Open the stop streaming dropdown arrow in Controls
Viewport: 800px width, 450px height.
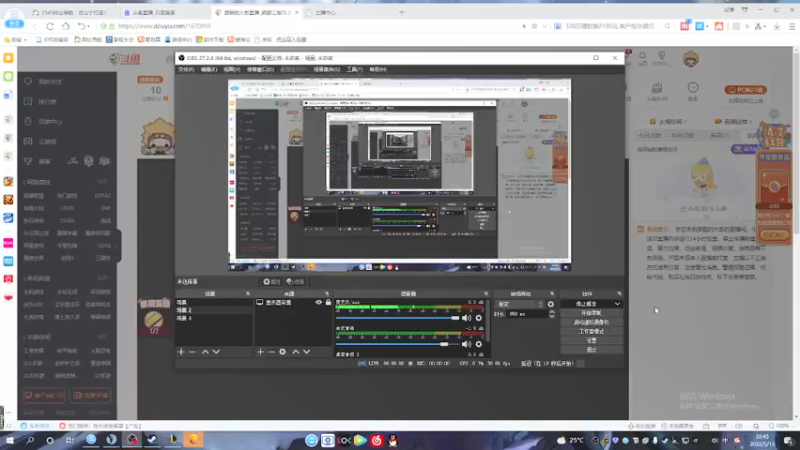click(x=617, y=304)
